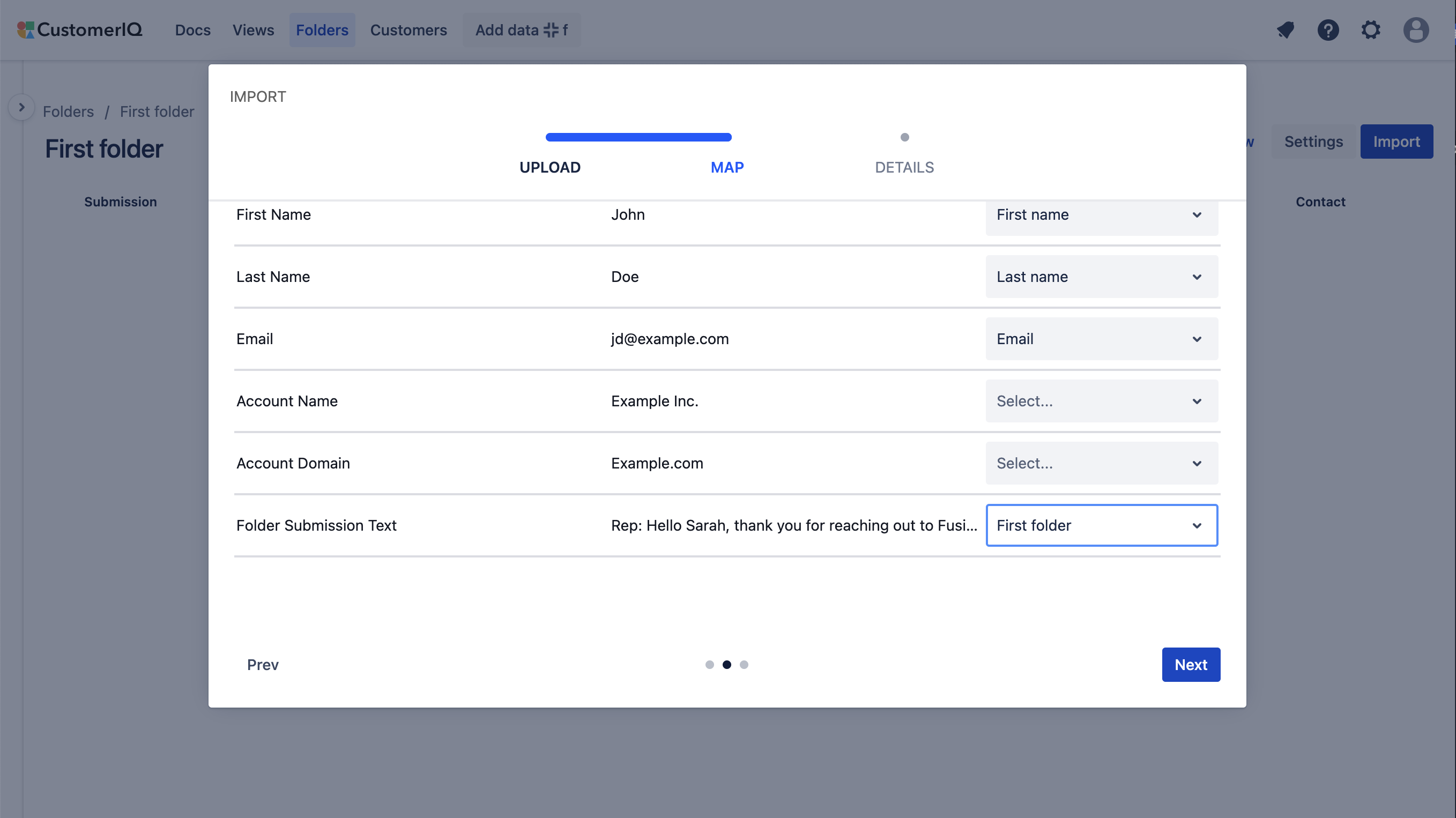Jump to the third pagination dot
Viewport: 1456px width, 818px height.
tap(744, 665)
